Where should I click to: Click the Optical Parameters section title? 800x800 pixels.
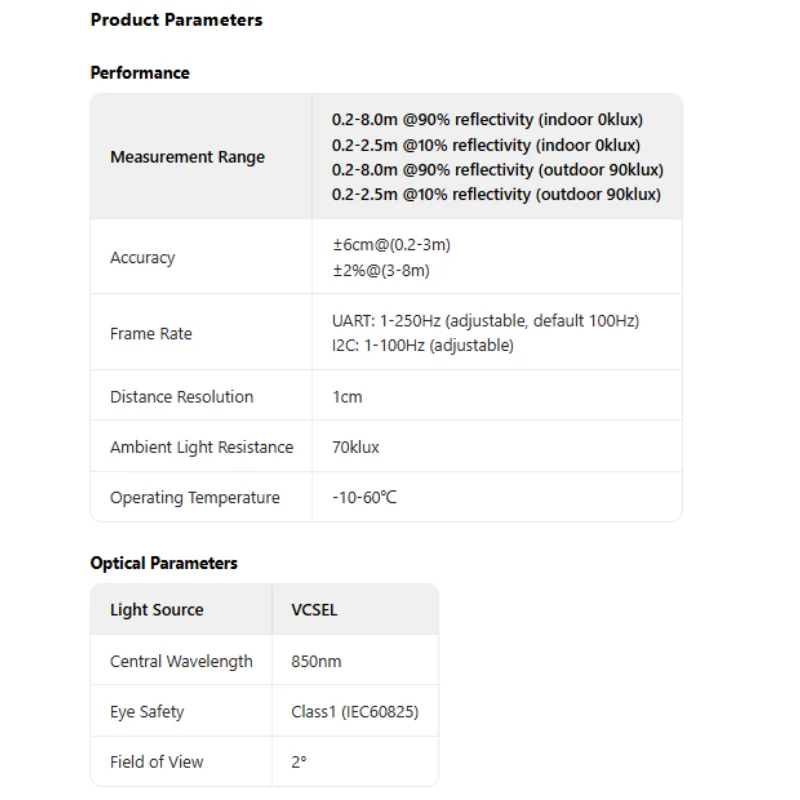(x=163, y=563)
